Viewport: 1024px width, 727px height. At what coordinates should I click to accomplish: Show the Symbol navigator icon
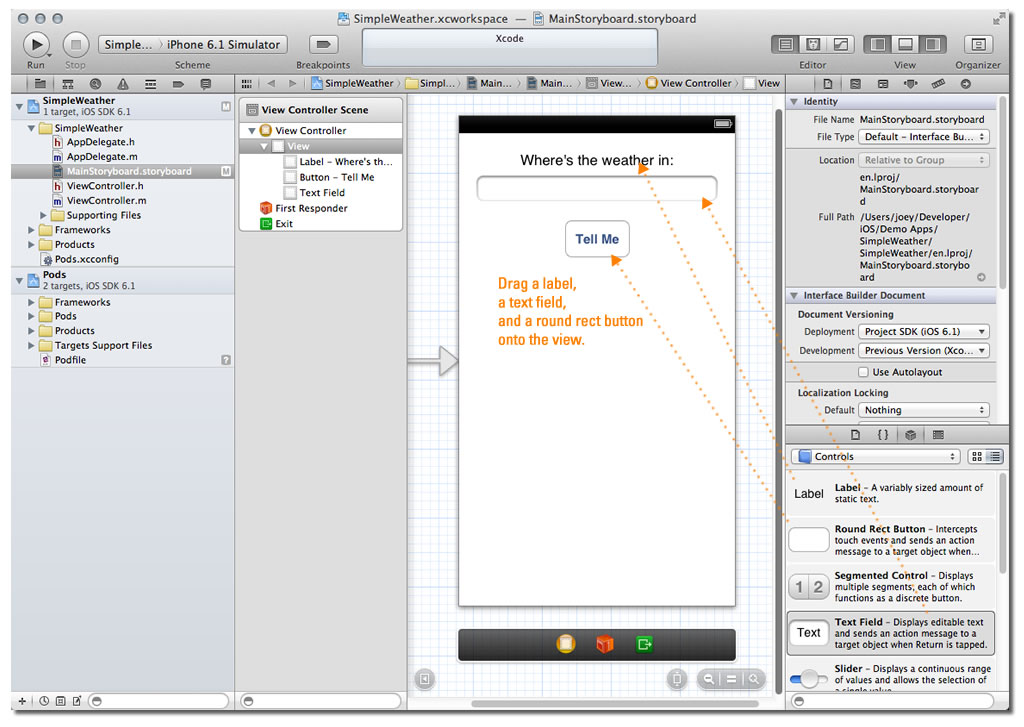67,84
